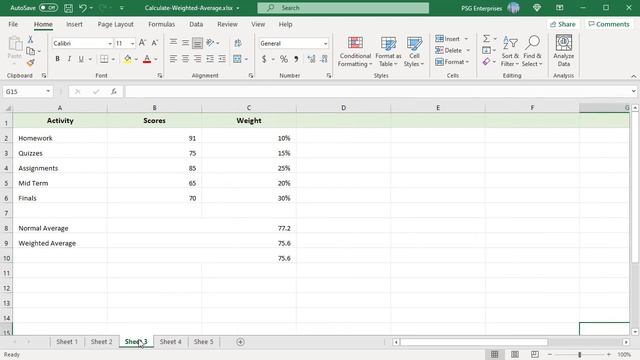Switch to the Insert ribbon tab
This screenshot has height=360, width=640.
[74, 24]
